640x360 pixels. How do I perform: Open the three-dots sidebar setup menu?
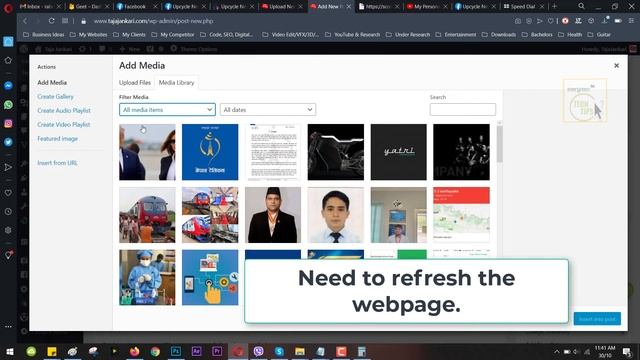[x=8, y=327]
